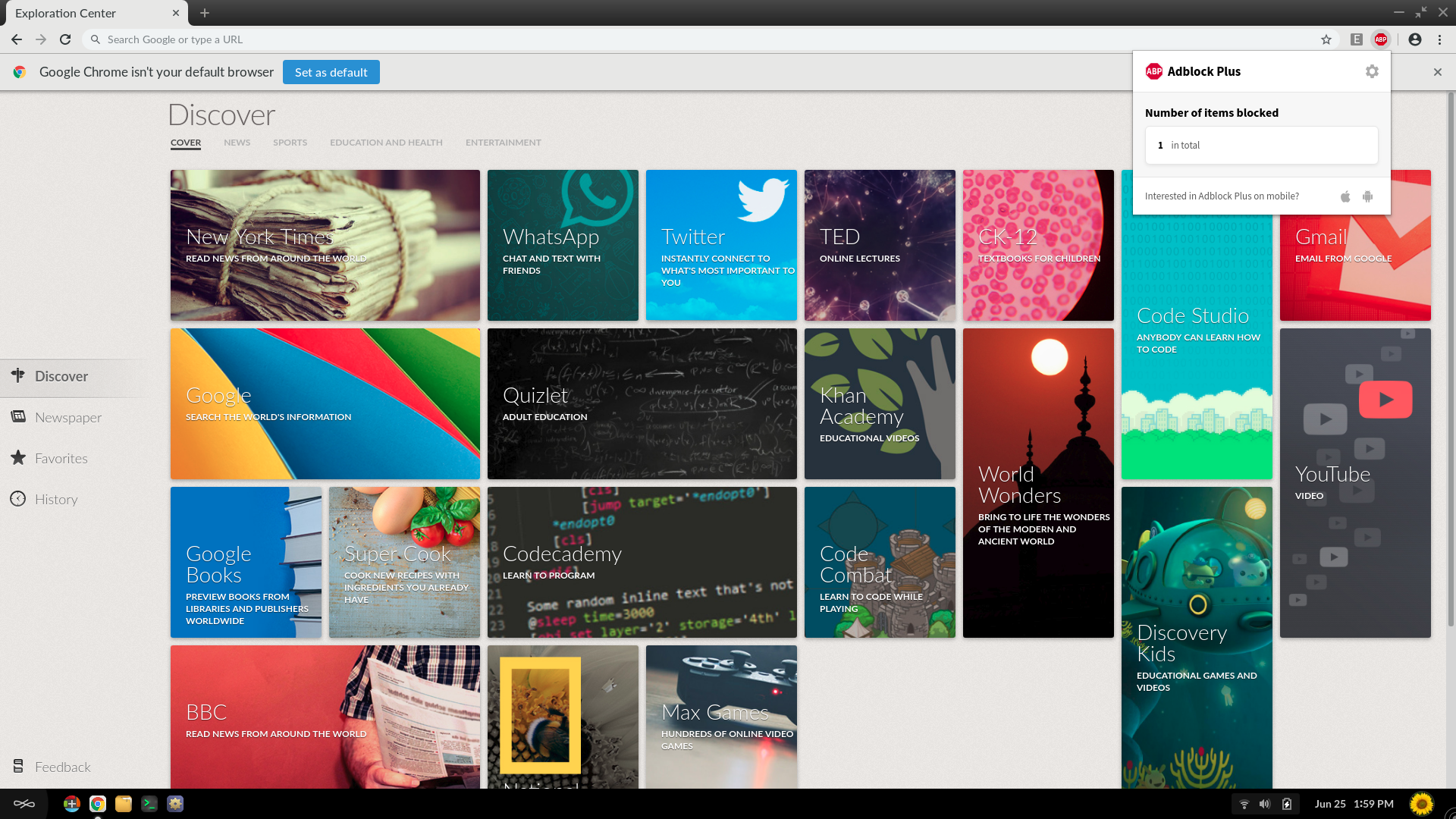Viewport: 1456px width, 819px height.
Task: Open the TED online lectures tile
Action: (880, 245)
